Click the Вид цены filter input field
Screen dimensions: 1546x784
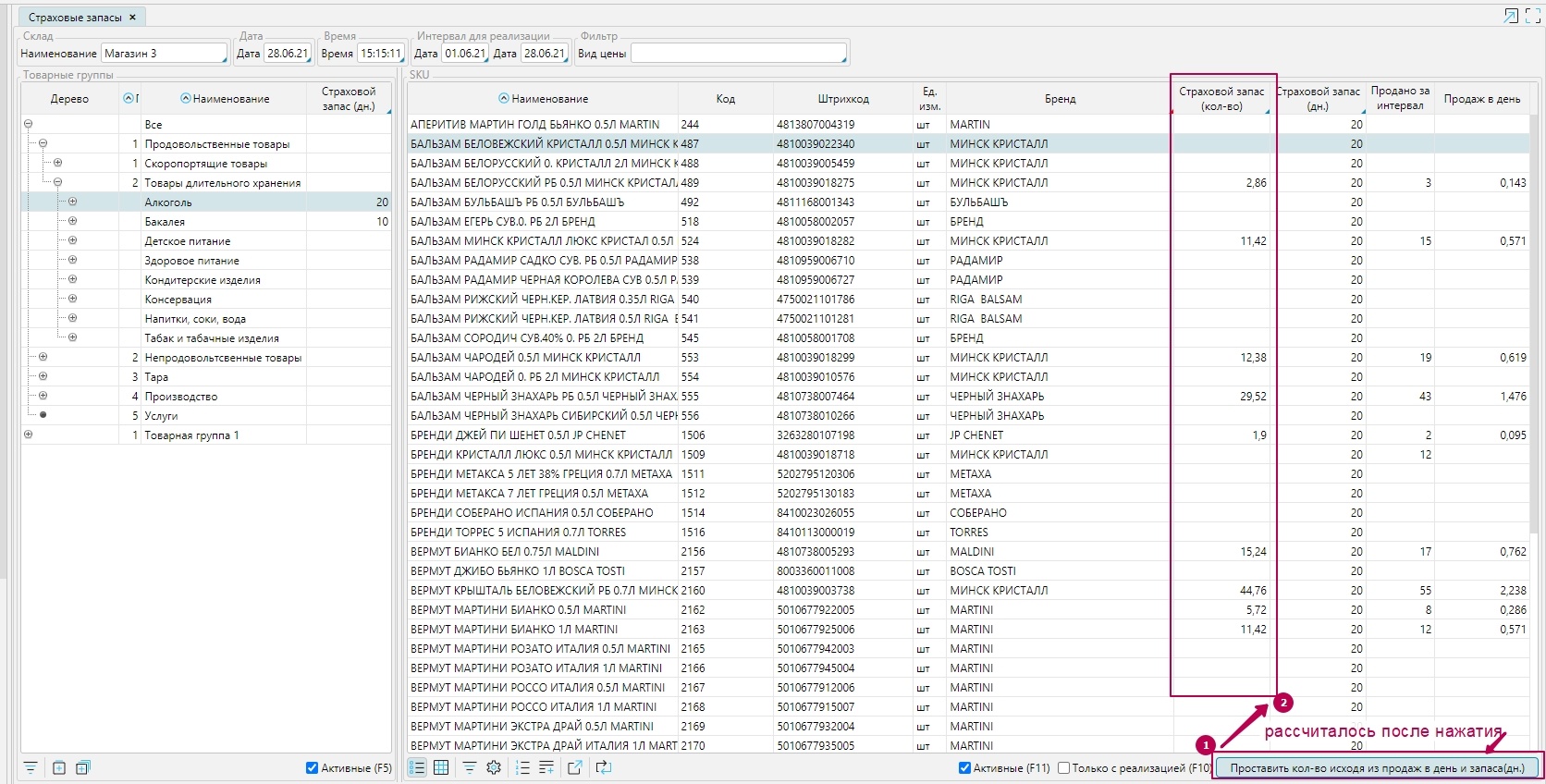(x=737, y=54)
